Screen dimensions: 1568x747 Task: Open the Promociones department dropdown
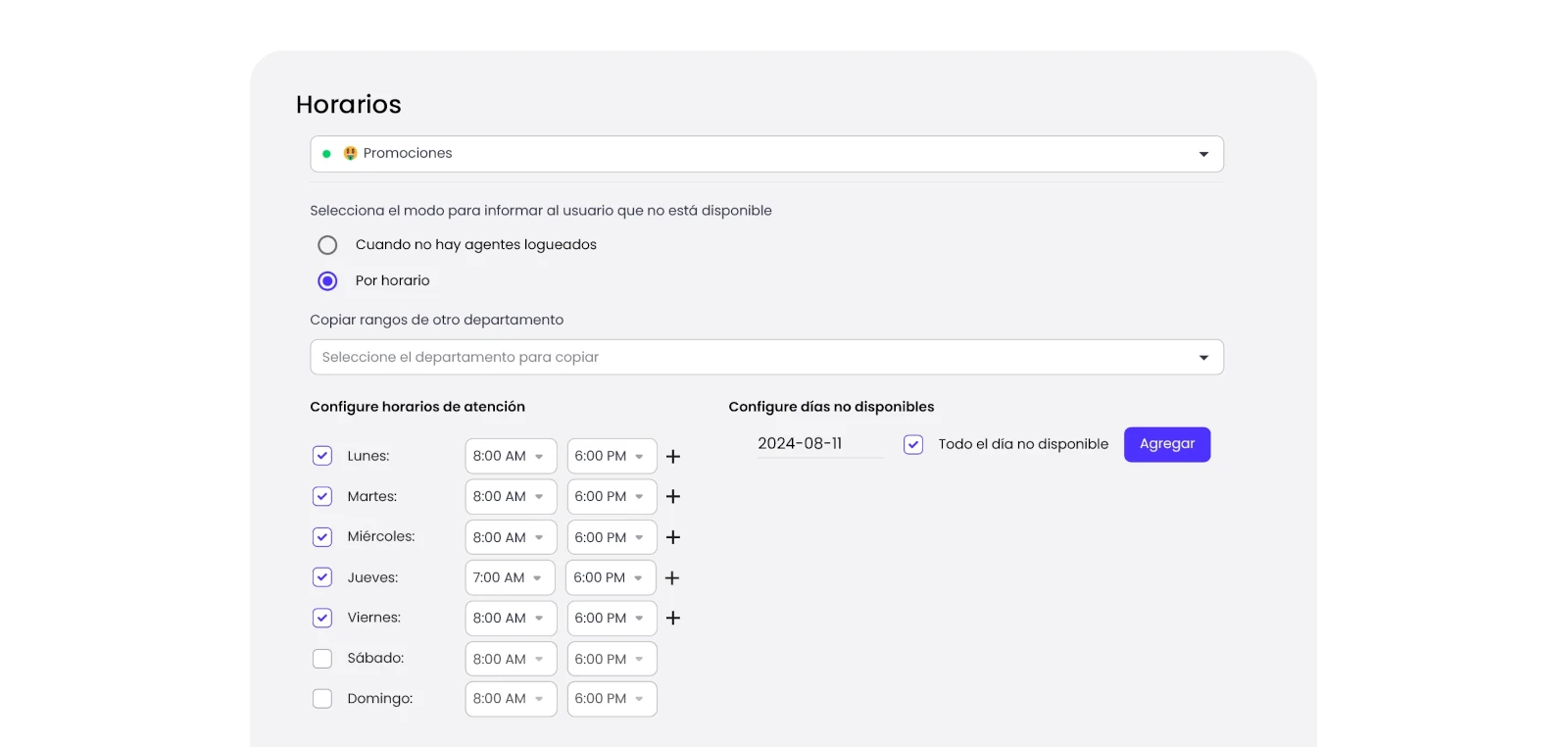[x=767, y=154]
